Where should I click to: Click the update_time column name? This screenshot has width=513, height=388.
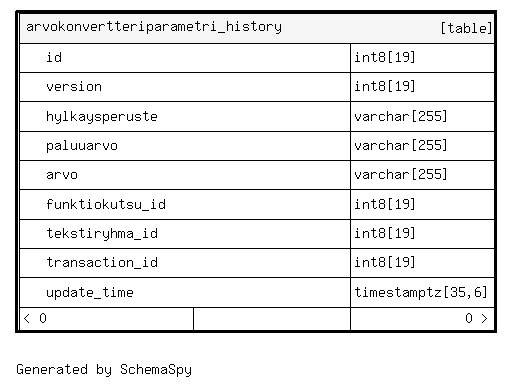(x=90, y=292)
